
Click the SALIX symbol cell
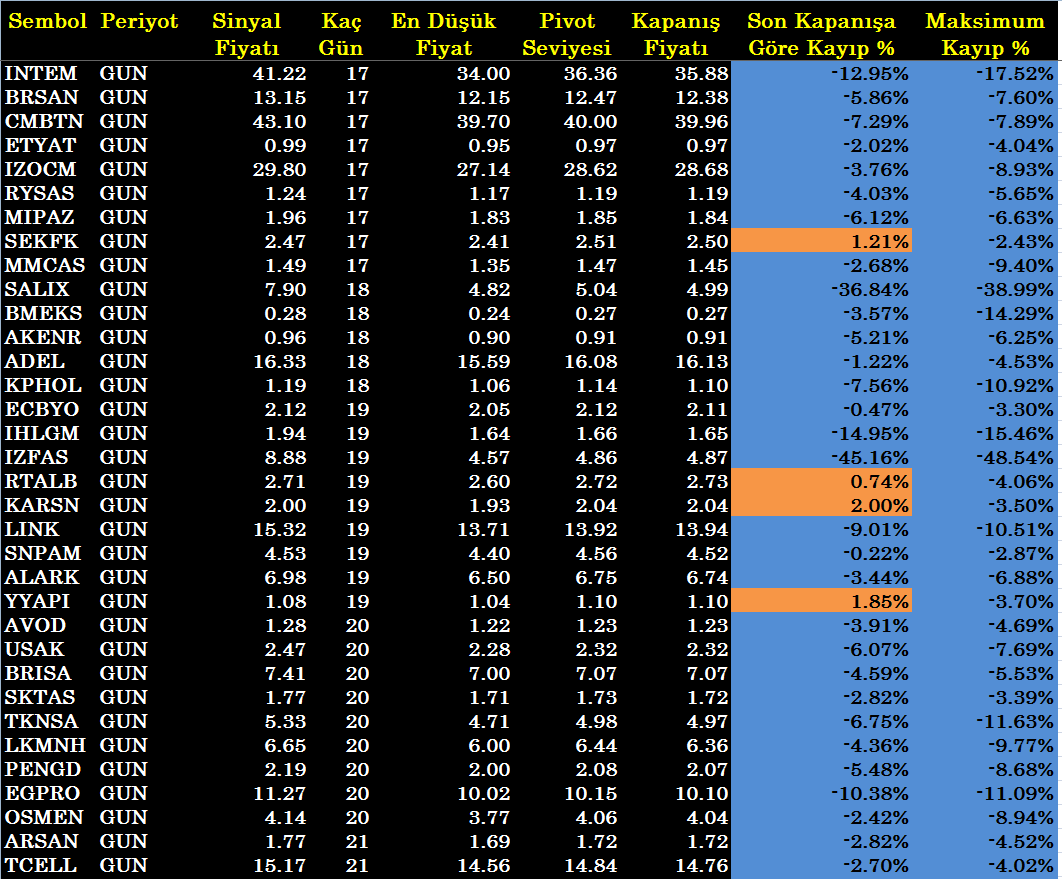coord(37,290)
